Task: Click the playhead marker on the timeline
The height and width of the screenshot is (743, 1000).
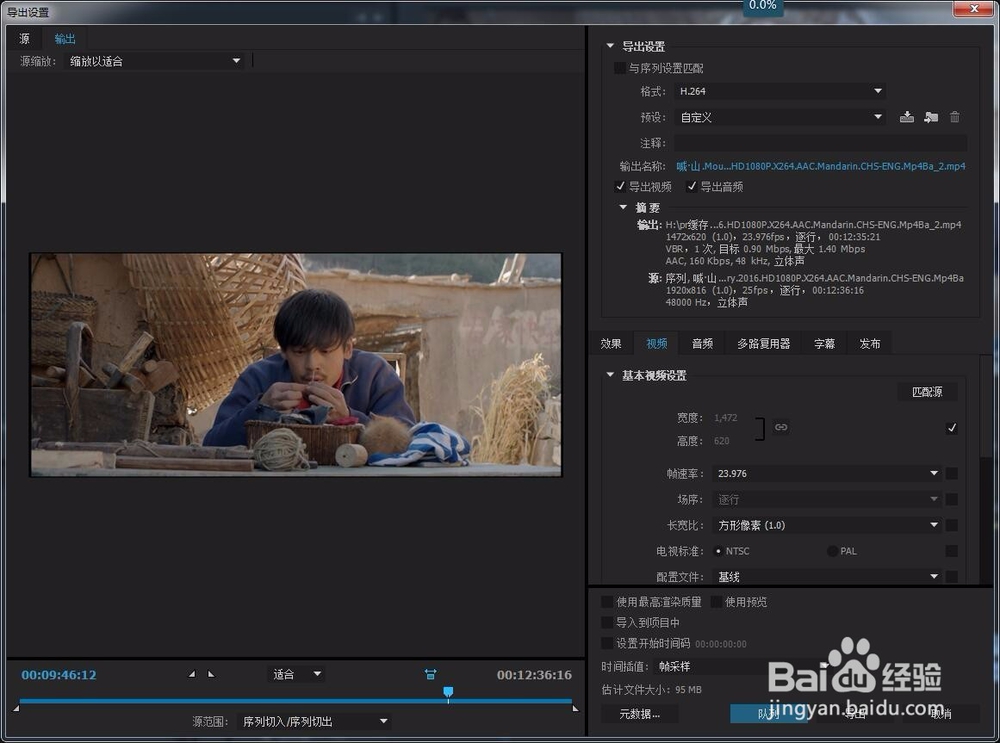Action: pos(448,693)
